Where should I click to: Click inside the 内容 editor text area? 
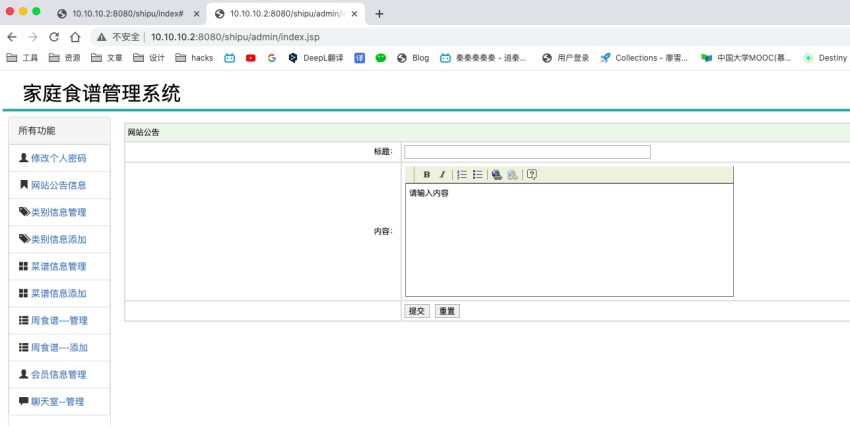(569, 240)
